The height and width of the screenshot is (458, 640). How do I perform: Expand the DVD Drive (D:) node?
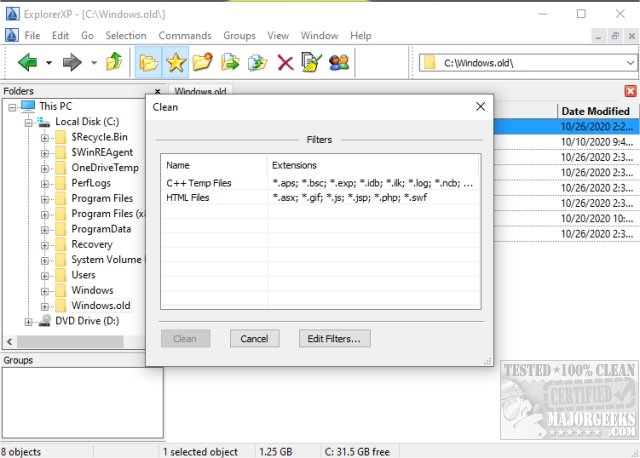coord(29,321)
